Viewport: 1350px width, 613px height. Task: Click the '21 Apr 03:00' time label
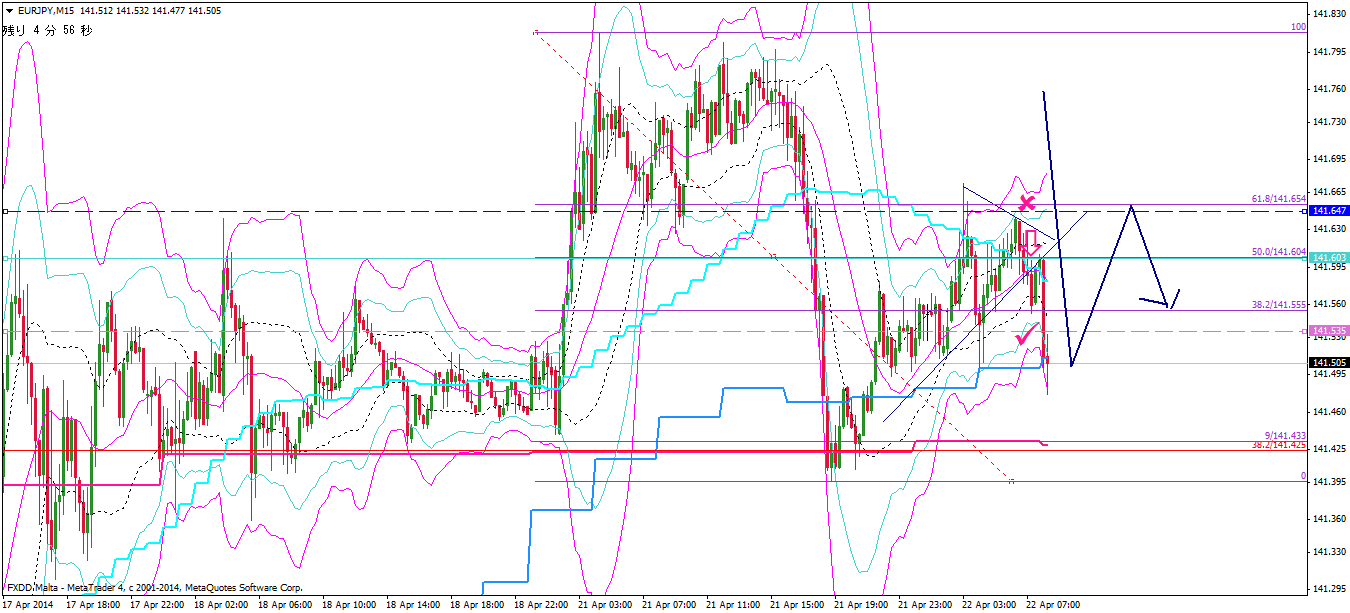(606, 605)
